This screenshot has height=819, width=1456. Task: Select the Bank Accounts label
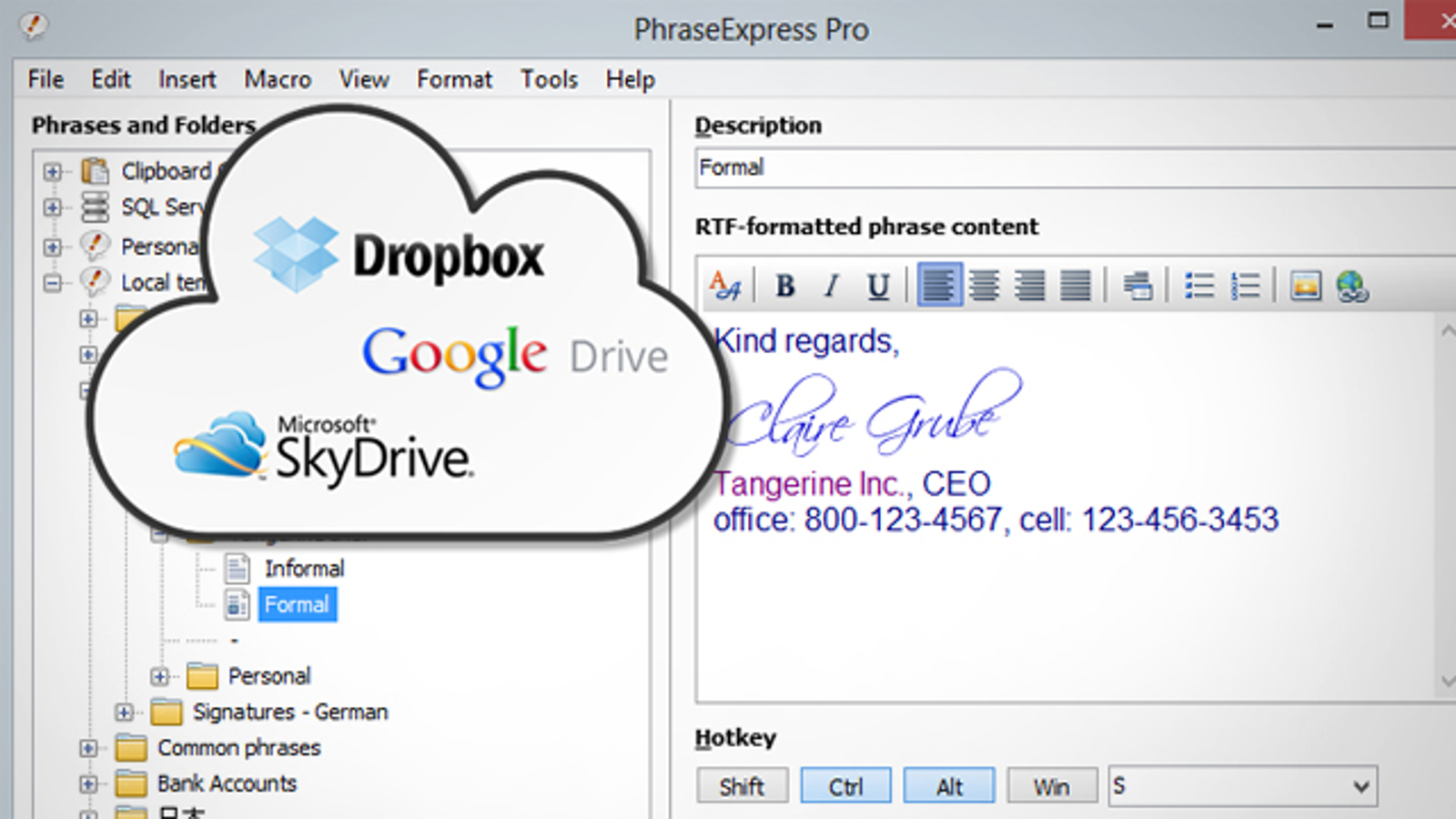coord(227,784)
